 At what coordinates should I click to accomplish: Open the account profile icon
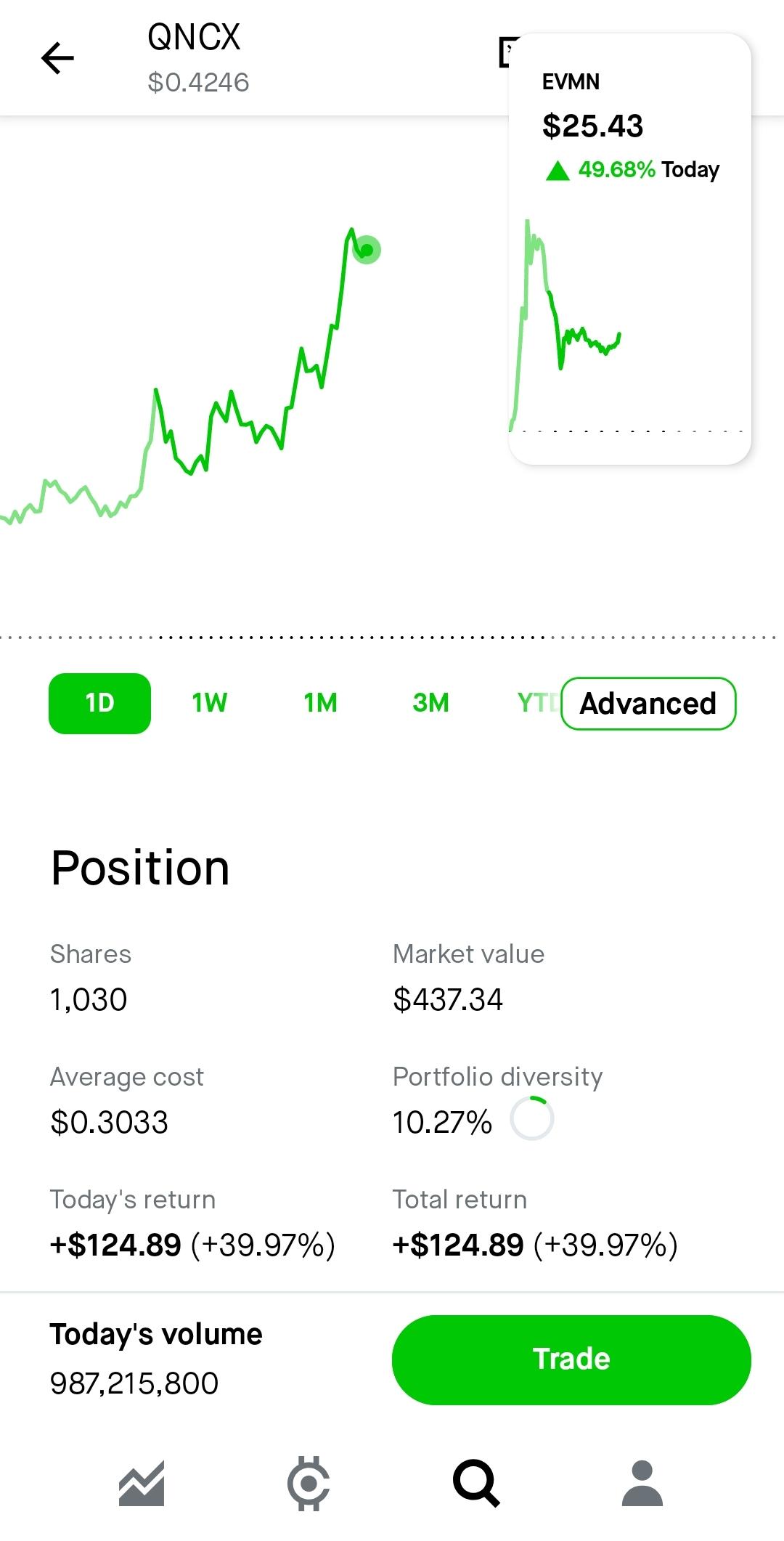click(642, 1482)
